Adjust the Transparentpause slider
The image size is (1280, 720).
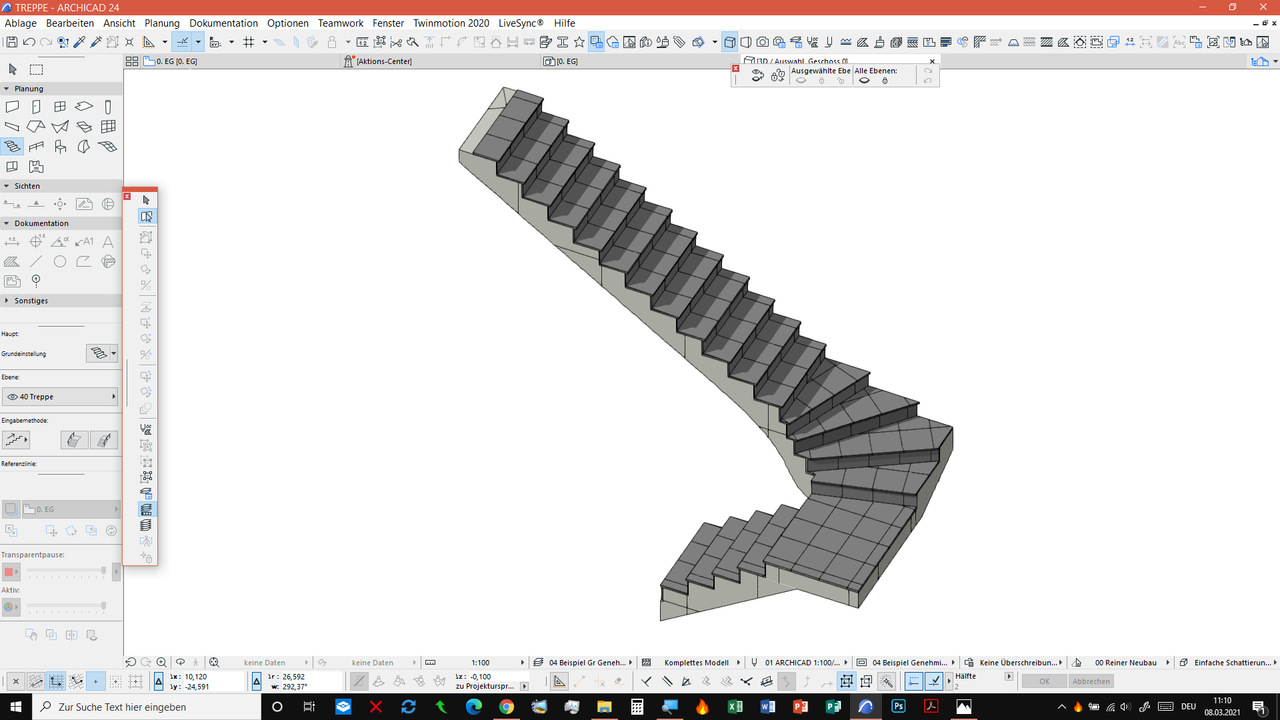point(66,571)
